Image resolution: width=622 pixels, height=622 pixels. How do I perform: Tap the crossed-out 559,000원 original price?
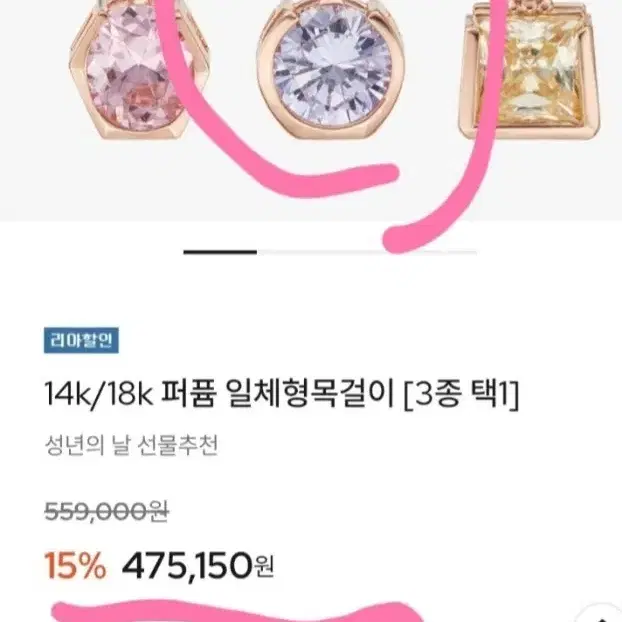[x=107, y=511]
